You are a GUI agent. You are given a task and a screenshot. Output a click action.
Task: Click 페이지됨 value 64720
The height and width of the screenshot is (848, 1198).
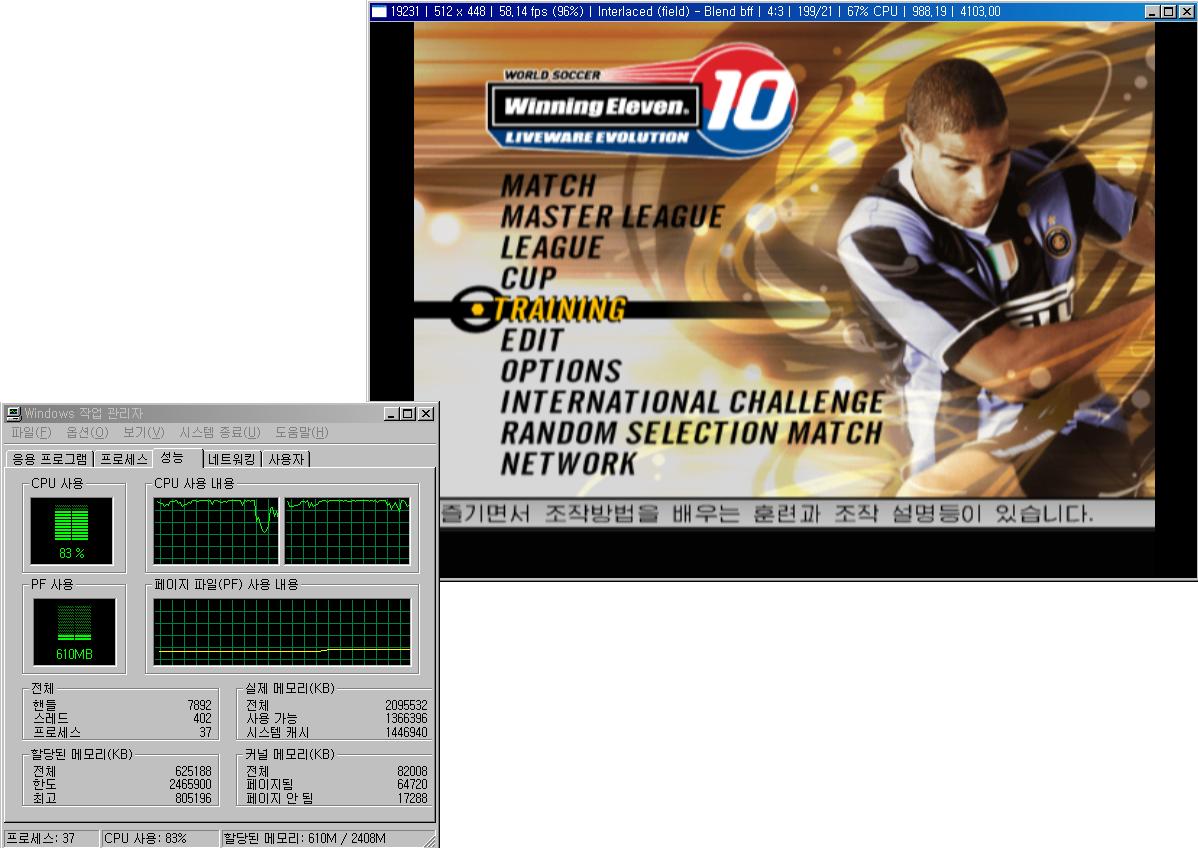(413, 785)
